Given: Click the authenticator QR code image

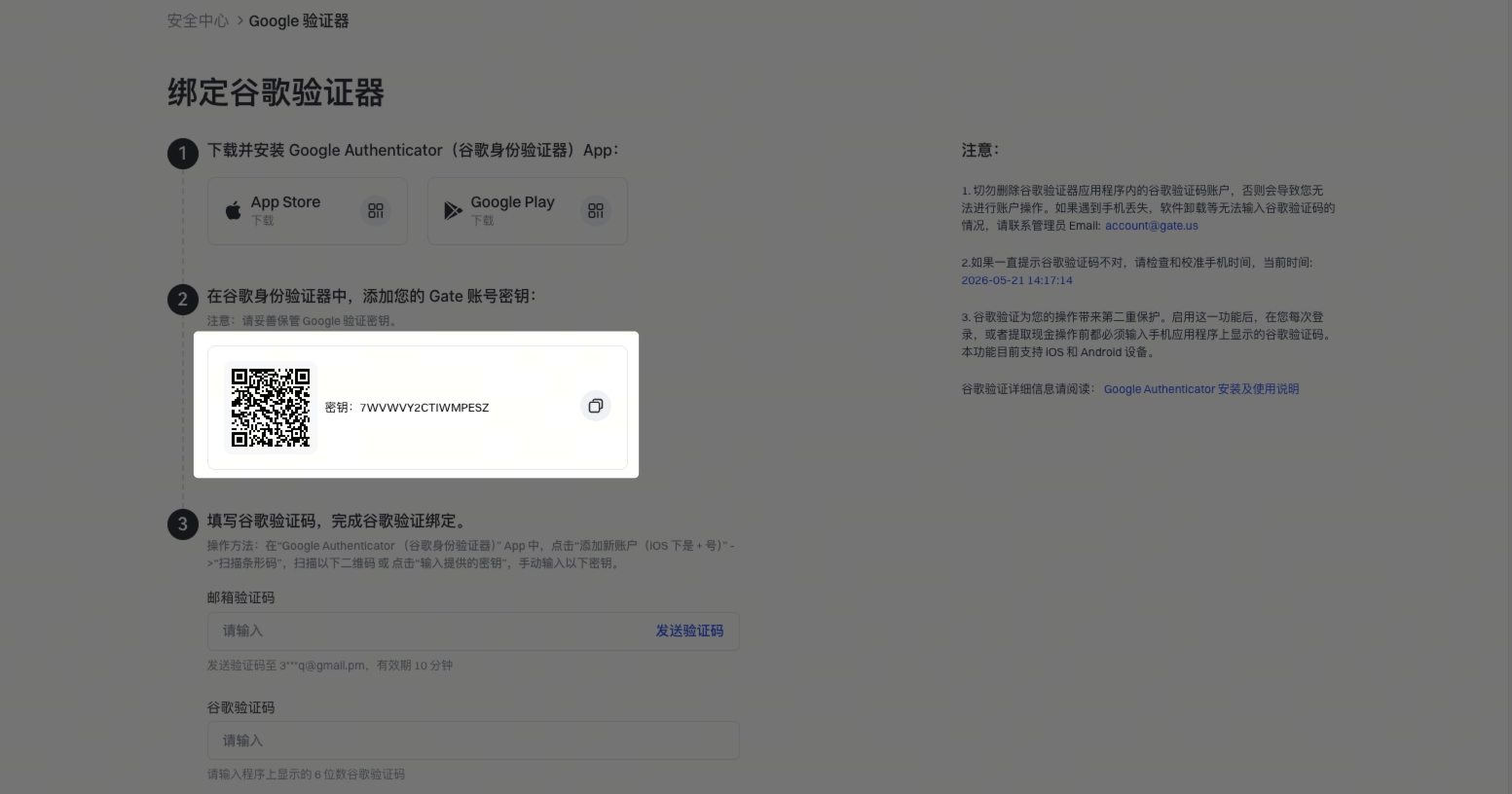Looking at the screenshot, I should 271,408.
